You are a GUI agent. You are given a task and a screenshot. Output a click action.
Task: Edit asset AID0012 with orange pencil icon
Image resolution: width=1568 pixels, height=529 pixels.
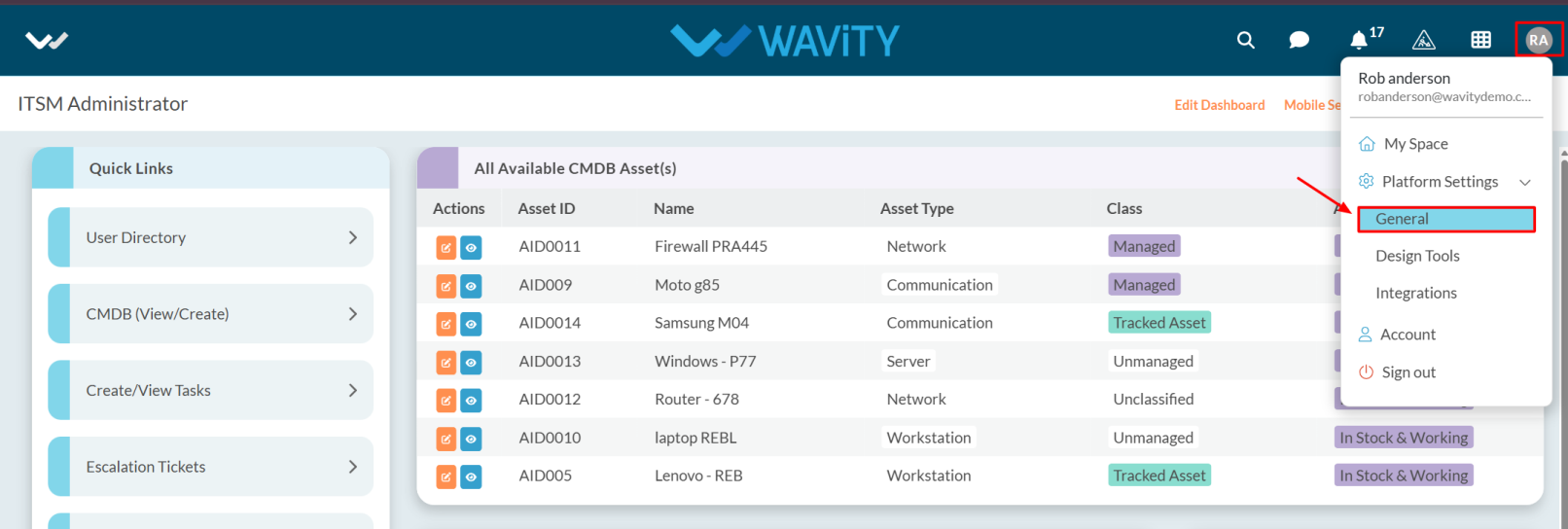(445, 400)
